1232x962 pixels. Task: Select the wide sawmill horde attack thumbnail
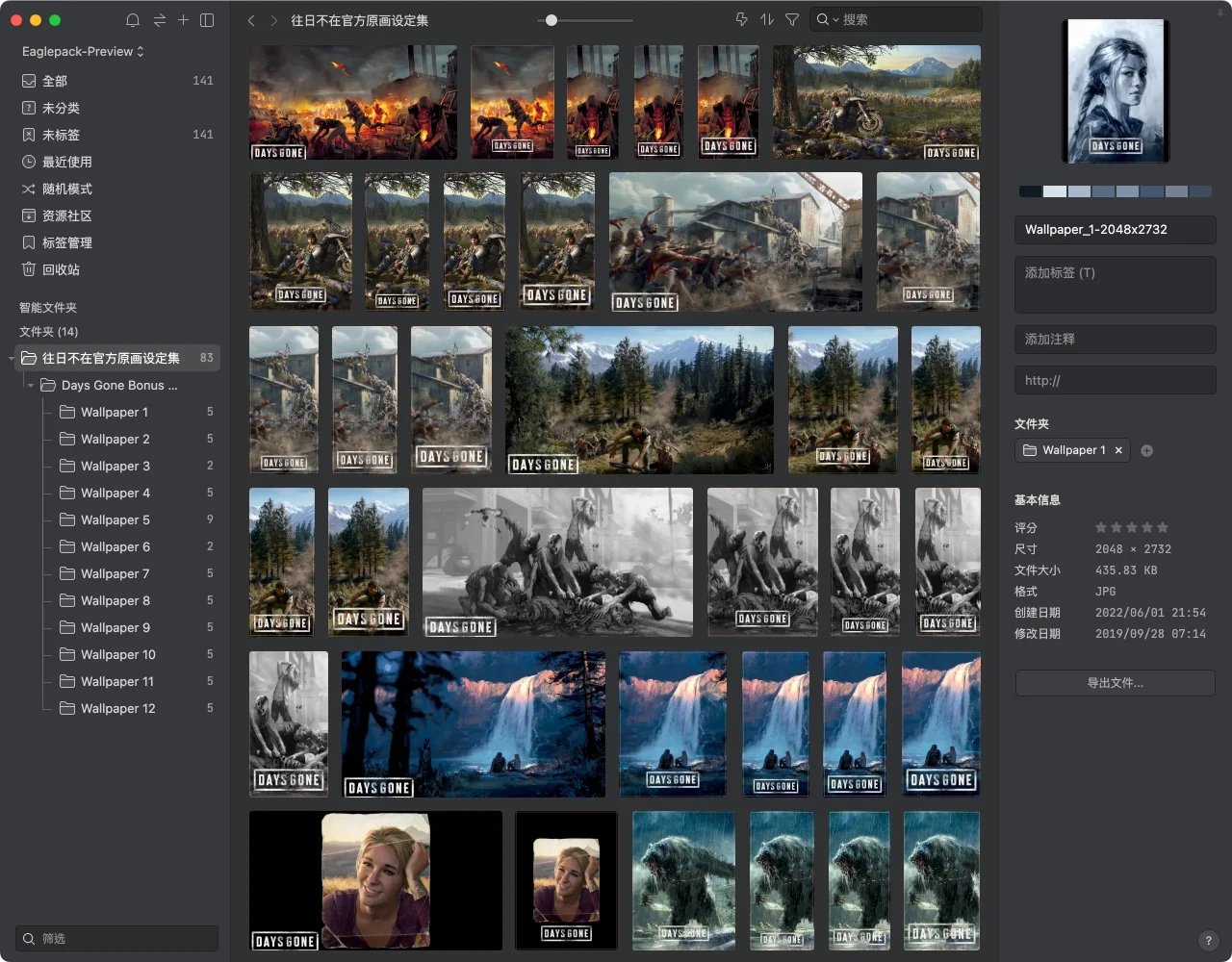735,242
